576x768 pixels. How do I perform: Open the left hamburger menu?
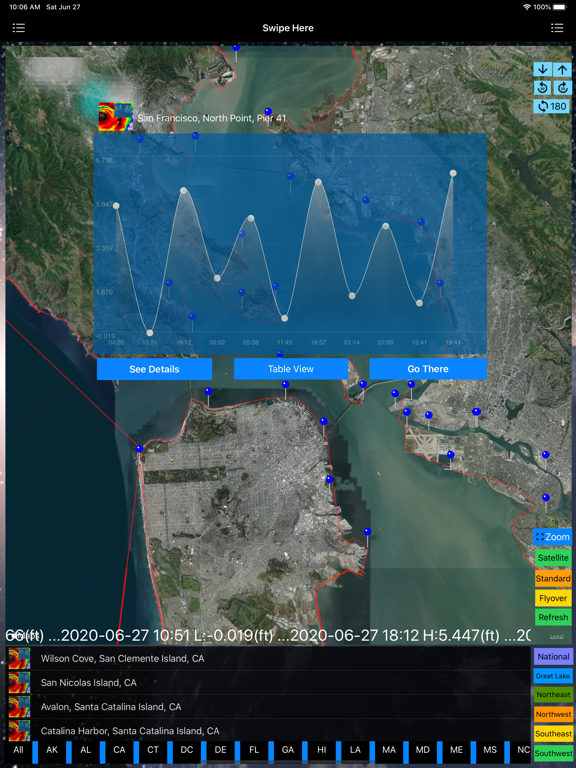pos(19,28)
